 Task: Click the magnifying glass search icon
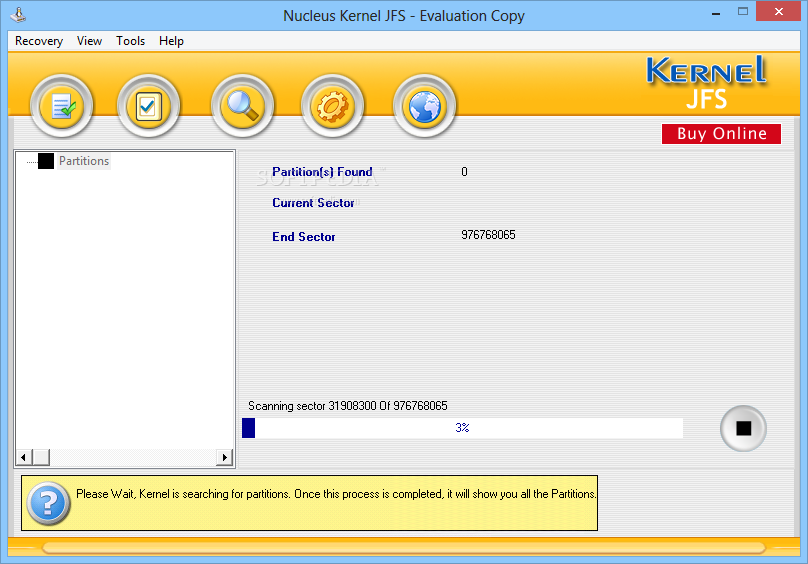242,106
